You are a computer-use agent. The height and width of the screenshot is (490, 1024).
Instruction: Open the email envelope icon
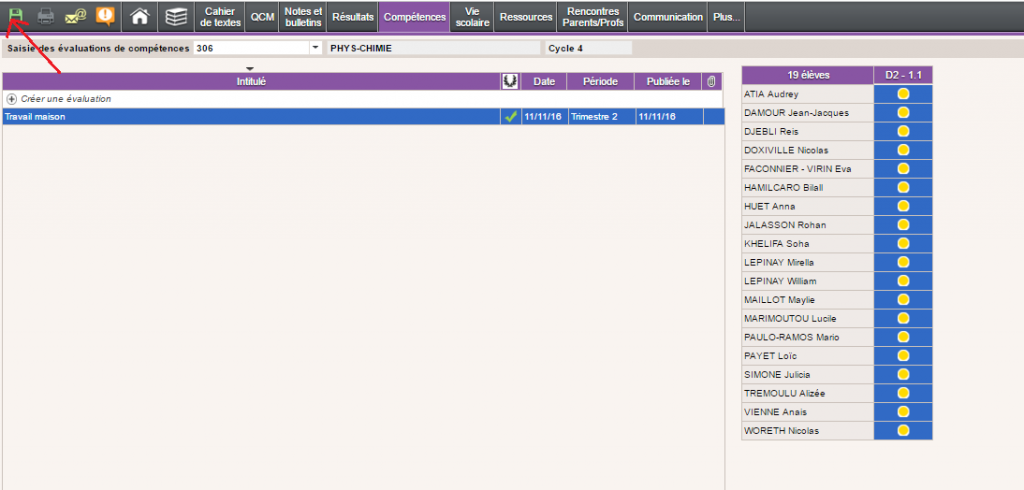(75, 16)
